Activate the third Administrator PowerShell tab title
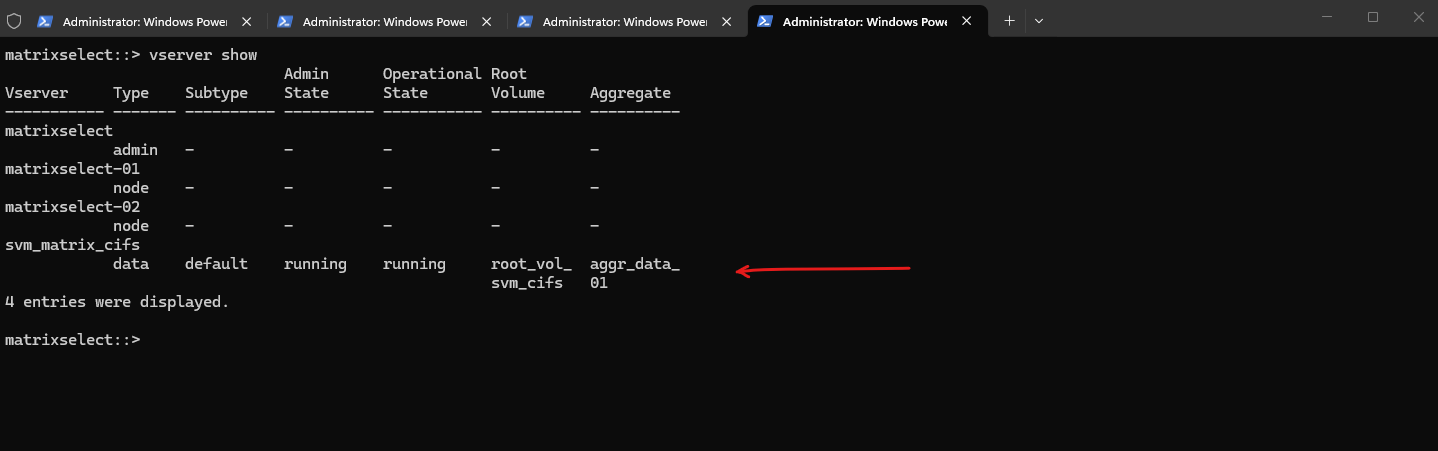 point(624,21)
